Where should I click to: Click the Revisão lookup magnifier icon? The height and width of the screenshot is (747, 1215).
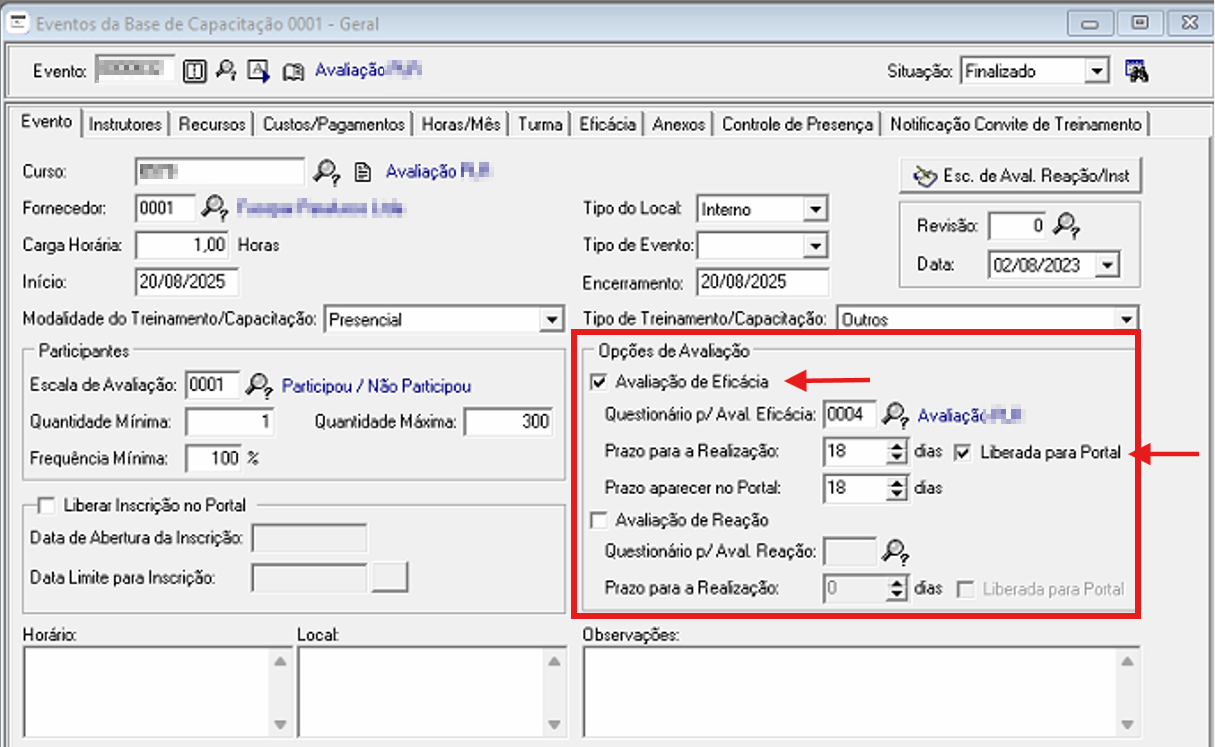(1068, 227)
